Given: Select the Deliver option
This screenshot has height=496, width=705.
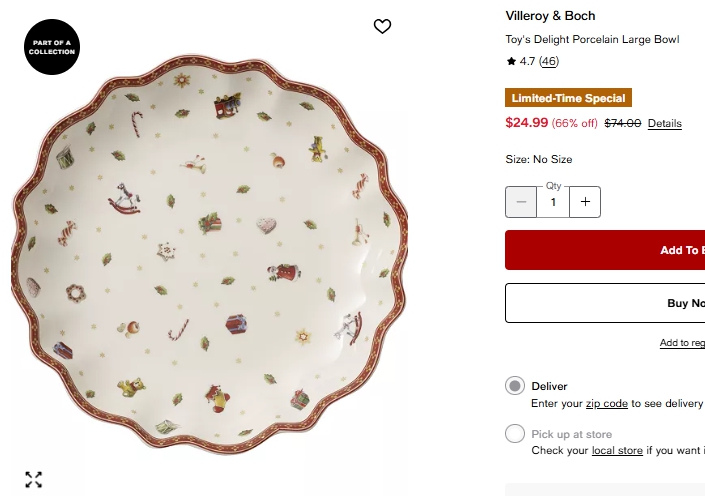Looking at the screenshot, I should (x=515, y=386).
